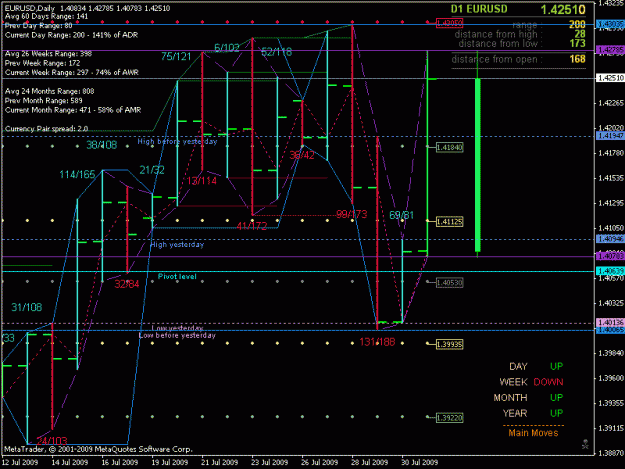
Task: Select the 168 distance-from-open value
Action: pyautogui.click(x=577, y=59)
